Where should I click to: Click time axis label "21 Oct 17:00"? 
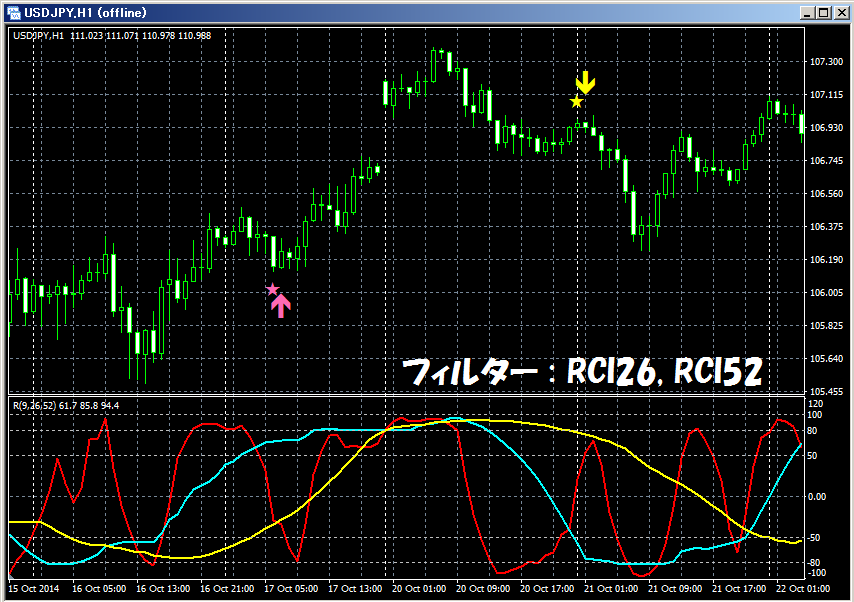(x=739, y=589)
